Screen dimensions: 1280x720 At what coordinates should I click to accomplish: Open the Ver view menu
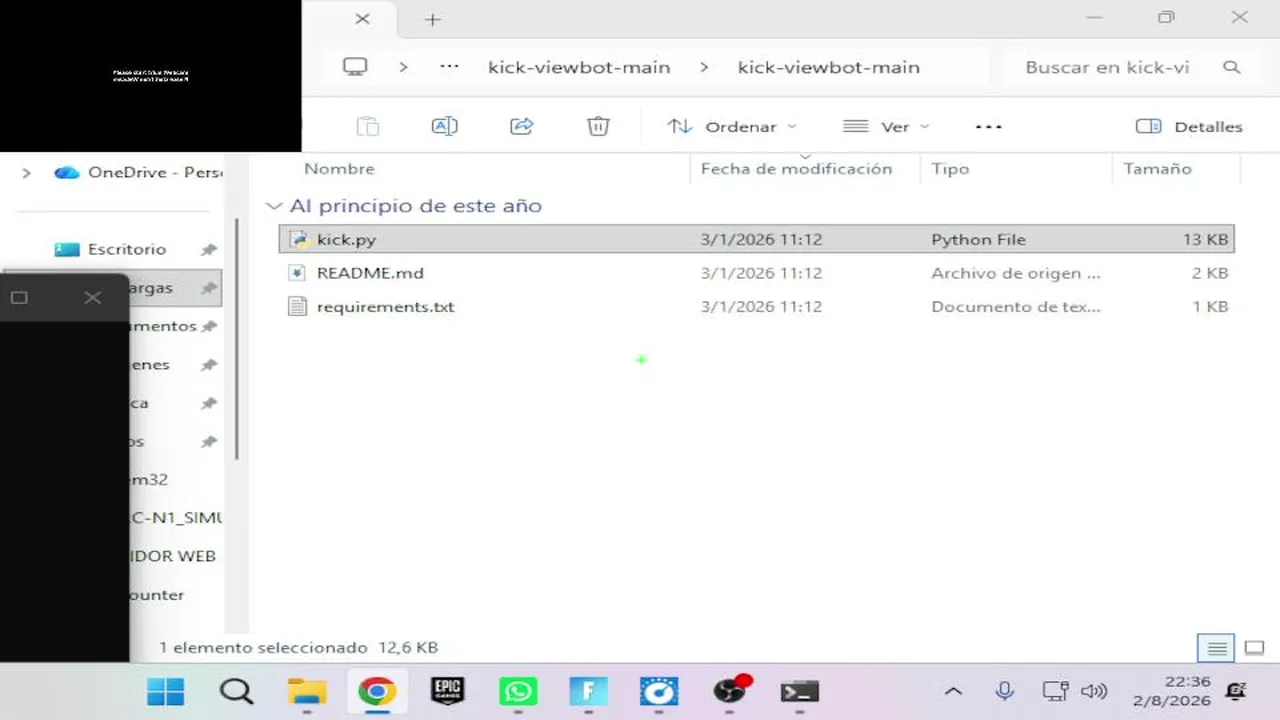[886, 126]
